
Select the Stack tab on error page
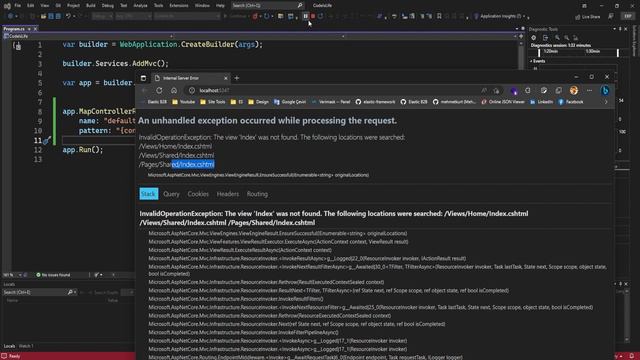149,194
